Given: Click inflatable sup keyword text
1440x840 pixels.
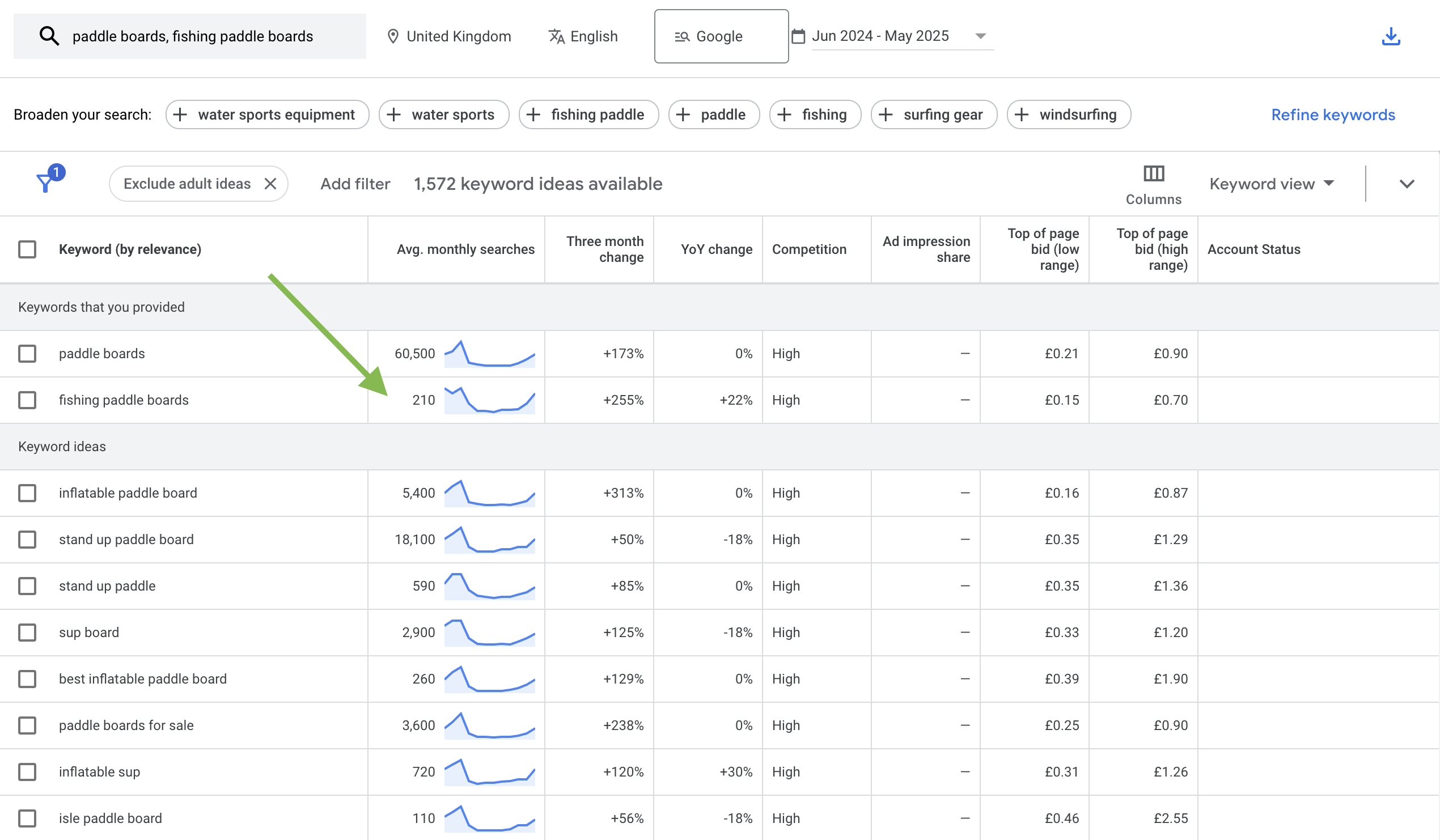Looking at the screenshot, I should pos(99,772).
